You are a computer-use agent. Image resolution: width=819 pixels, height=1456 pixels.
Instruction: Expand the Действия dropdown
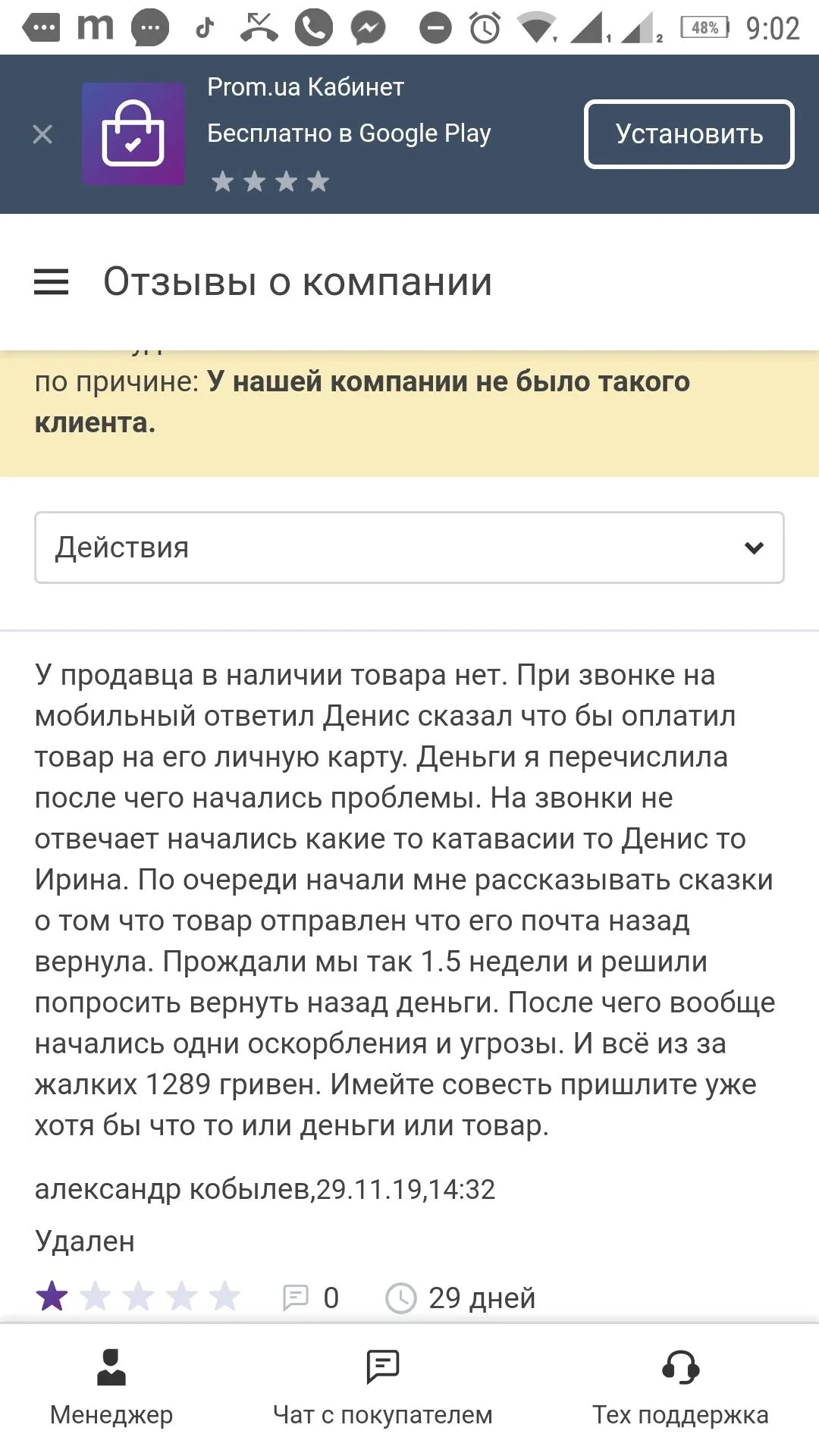coord(409,548)
